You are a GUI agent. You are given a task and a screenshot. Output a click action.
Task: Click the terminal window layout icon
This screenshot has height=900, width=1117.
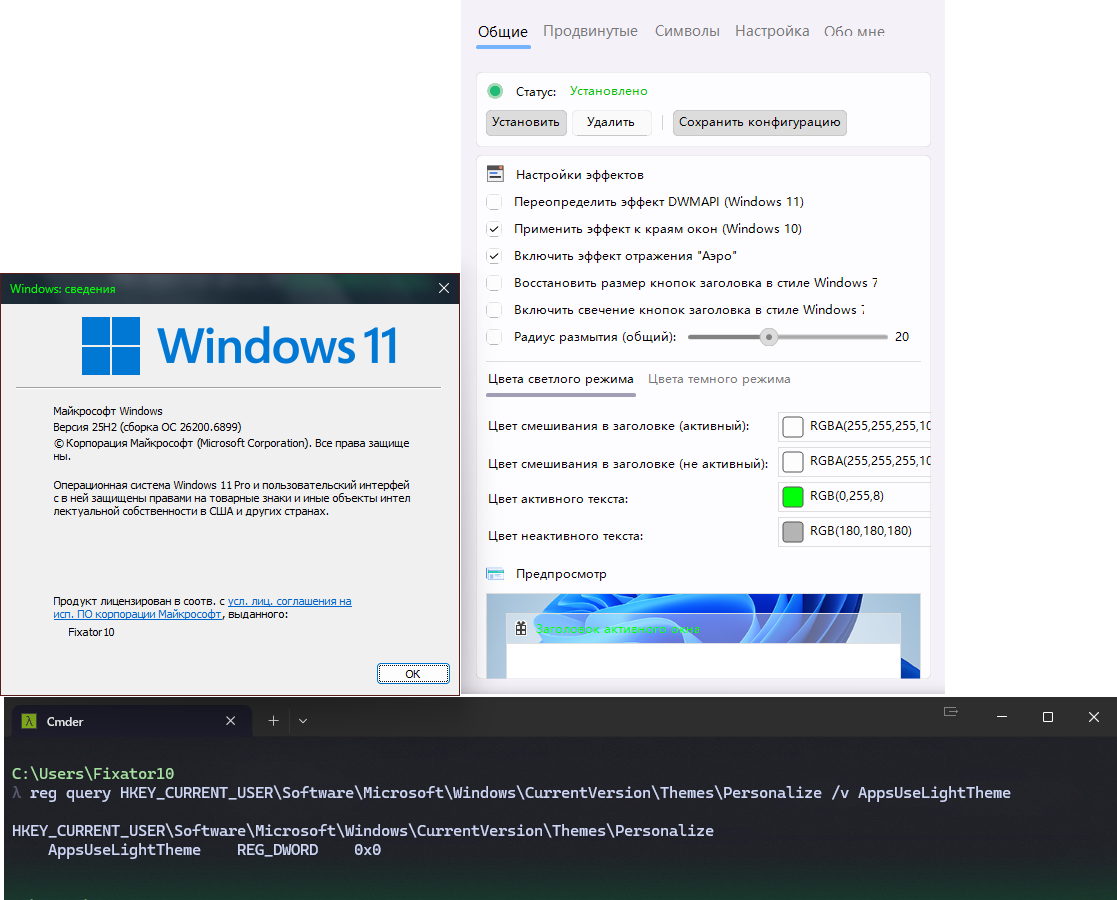point(950,712)
